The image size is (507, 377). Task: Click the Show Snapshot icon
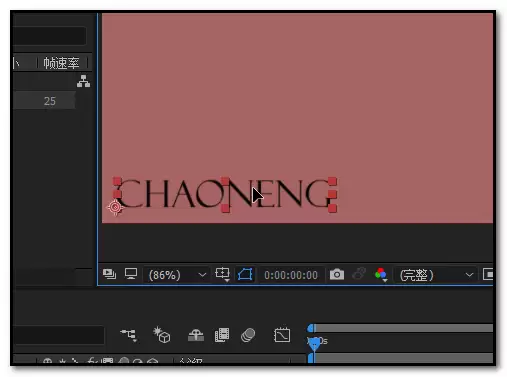click(x=359, y=274)
